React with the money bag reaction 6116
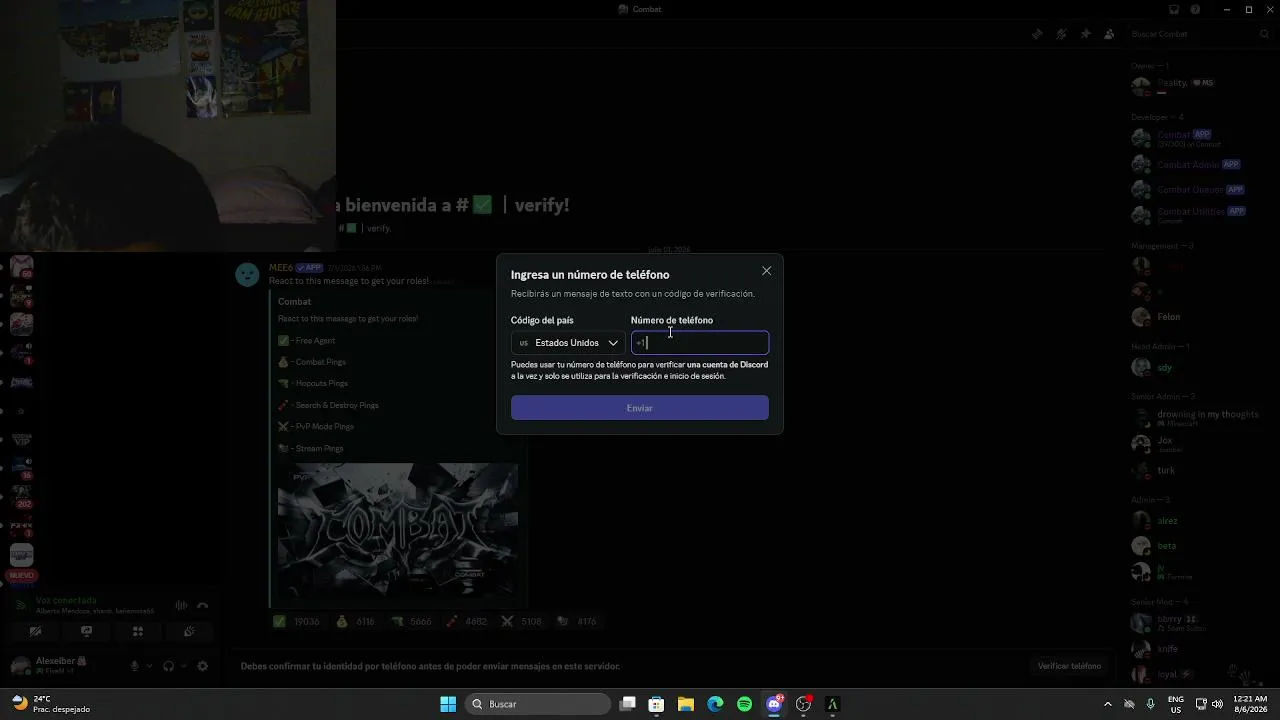 point(355,621)
